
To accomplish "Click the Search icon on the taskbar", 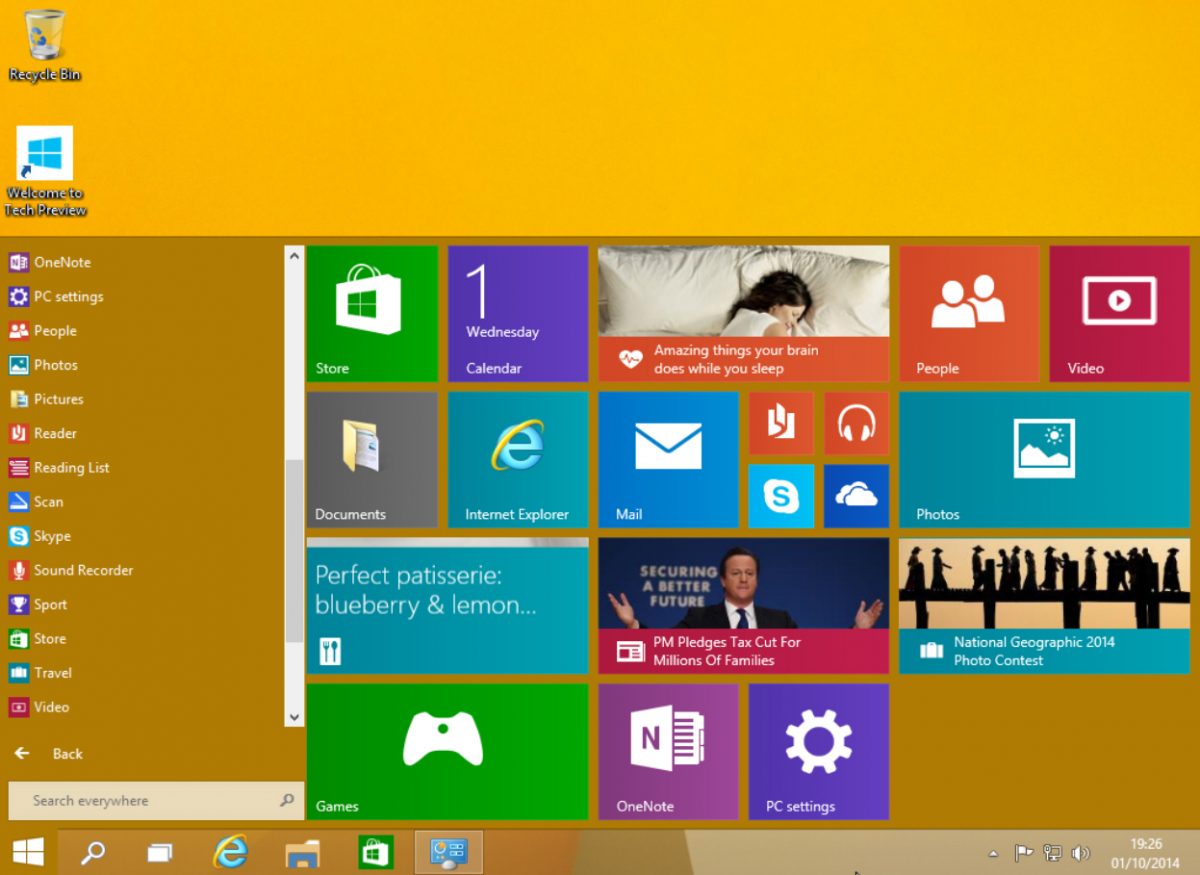I will point(93,851).
